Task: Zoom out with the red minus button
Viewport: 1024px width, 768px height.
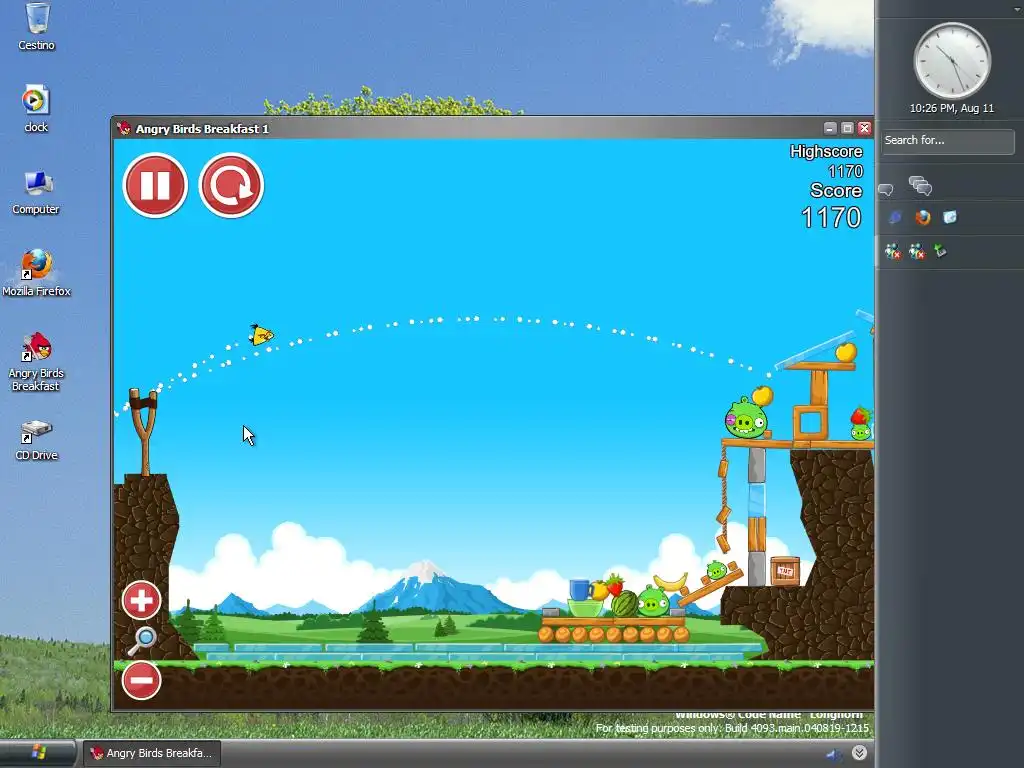Action: [141, 680]
